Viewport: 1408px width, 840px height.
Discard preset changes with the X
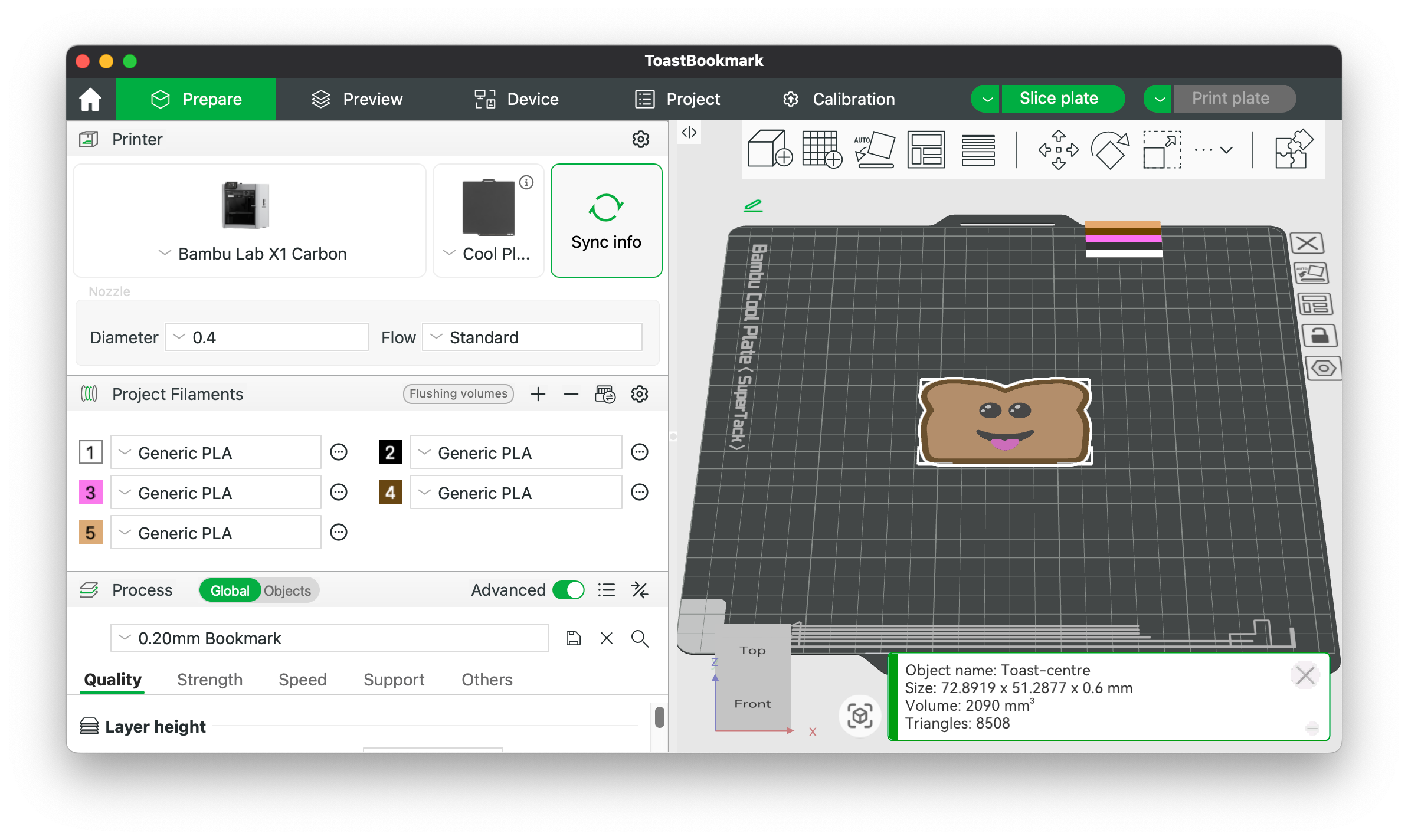pos(607,638)
